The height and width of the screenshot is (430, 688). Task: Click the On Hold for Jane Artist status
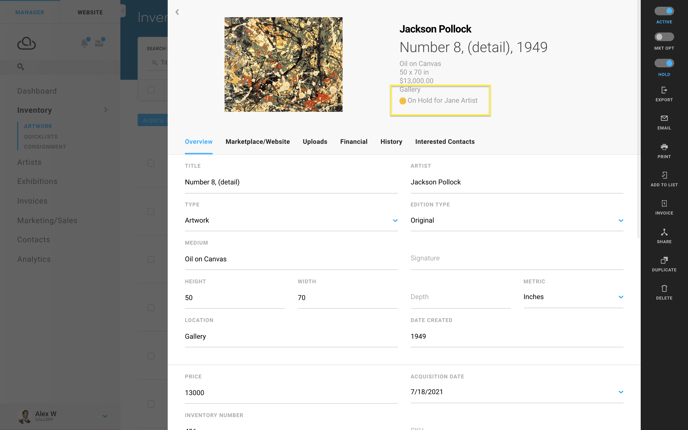(x=438, y=100)
